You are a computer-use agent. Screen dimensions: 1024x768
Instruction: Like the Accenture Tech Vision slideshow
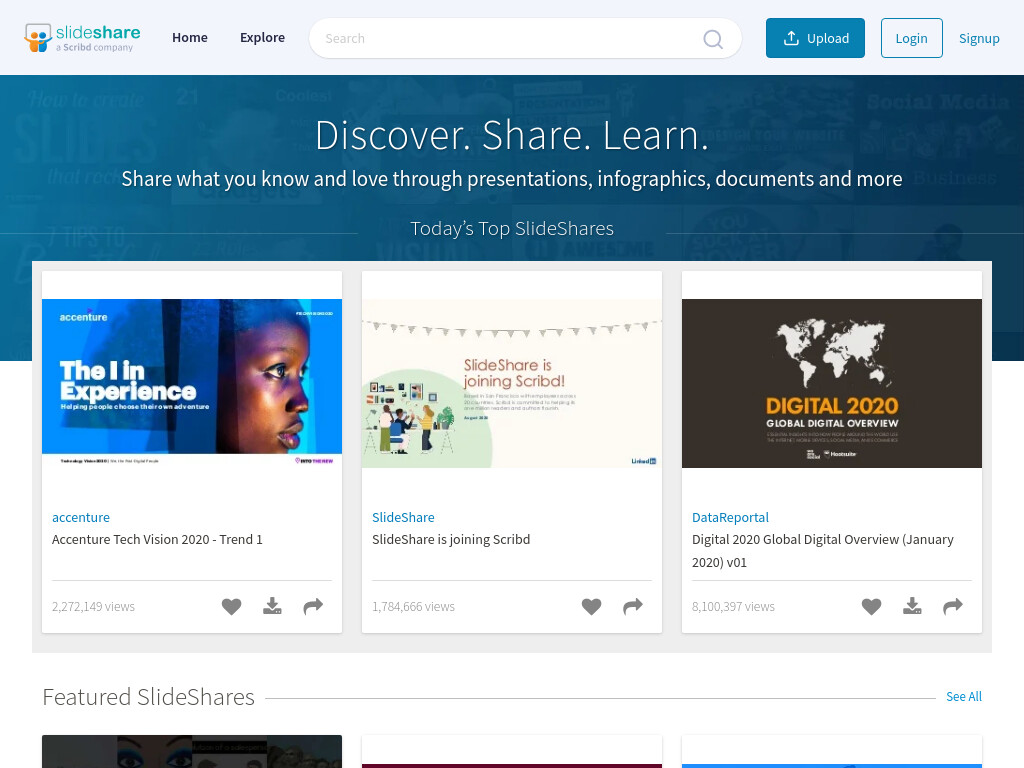coord(231,607)
